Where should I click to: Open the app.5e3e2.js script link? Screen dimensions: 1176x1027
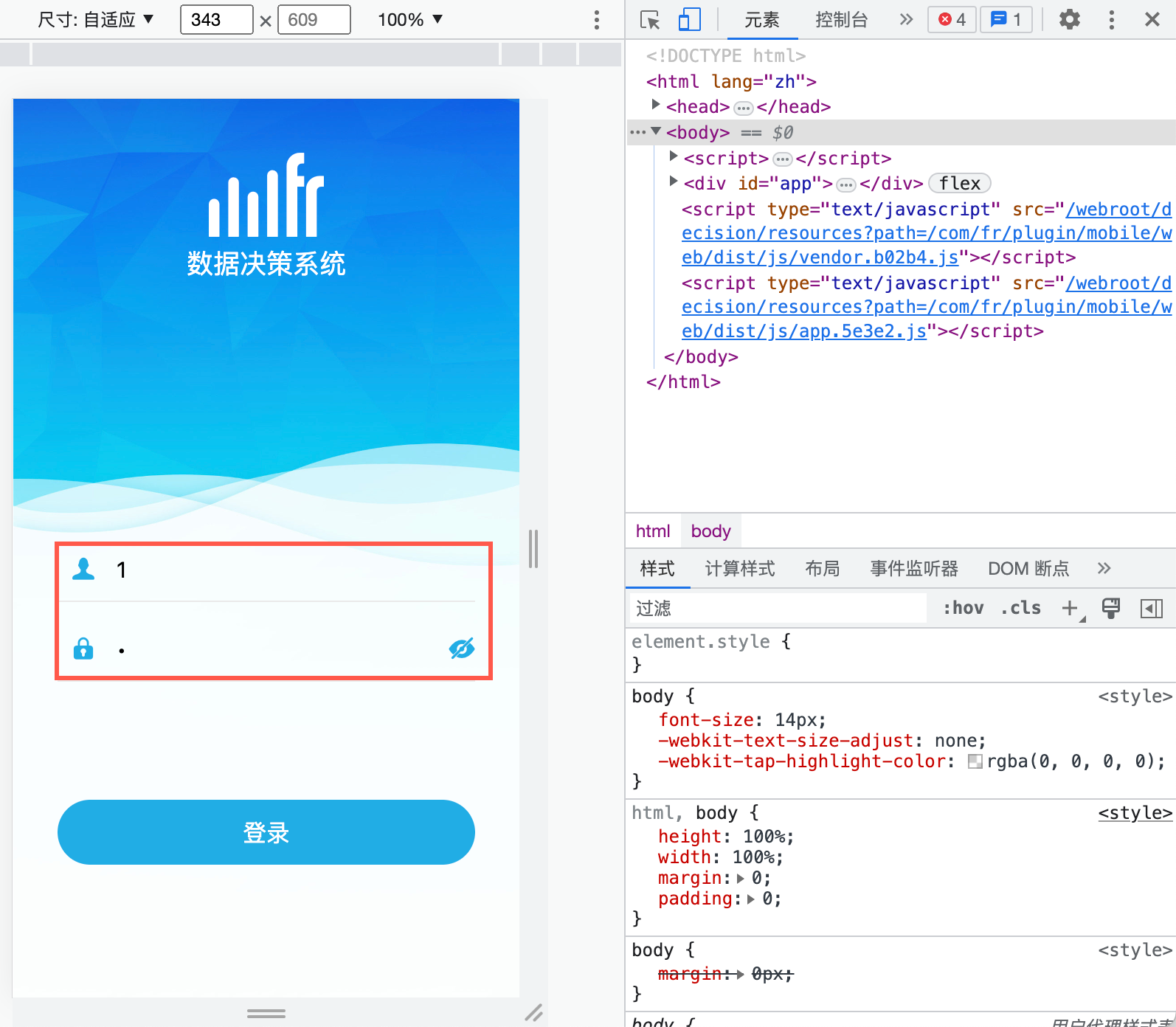click(927, 307)
